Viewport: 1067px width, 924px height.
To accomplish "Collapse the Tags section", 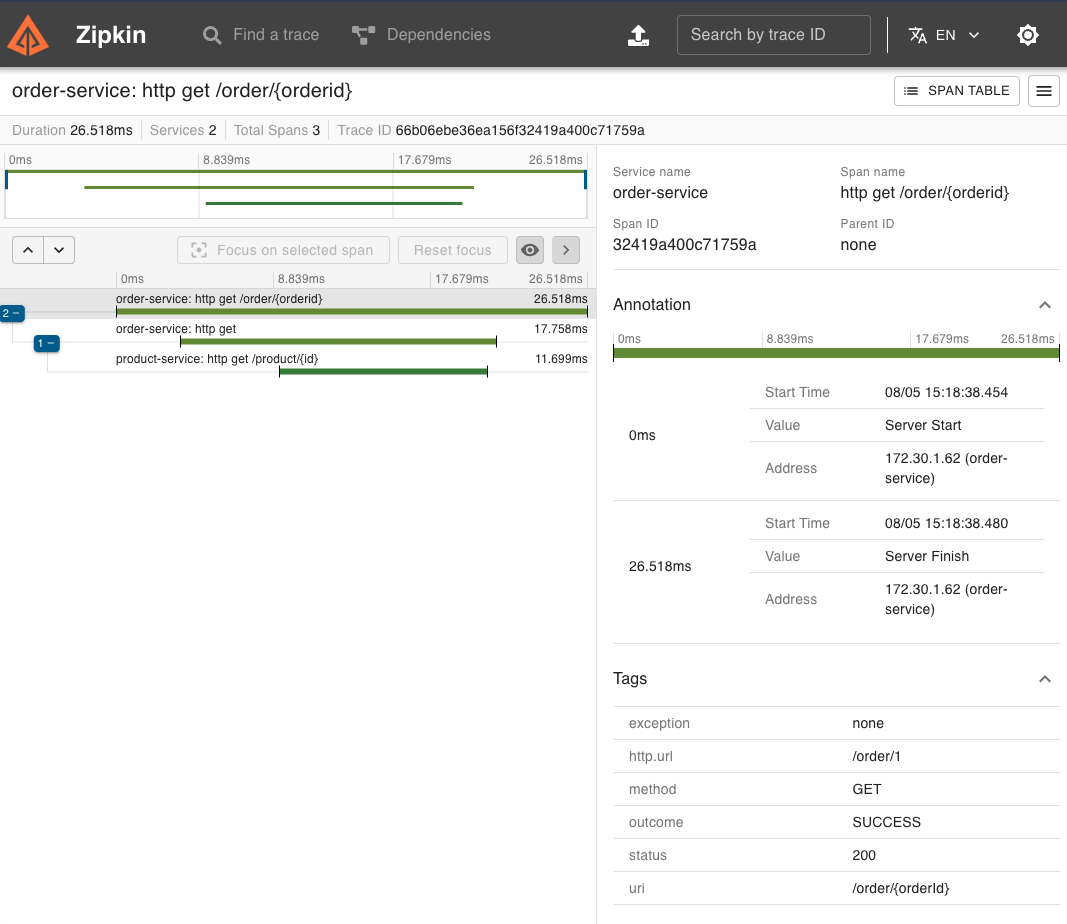I will pyautogui.click(x=1045, y=679).
